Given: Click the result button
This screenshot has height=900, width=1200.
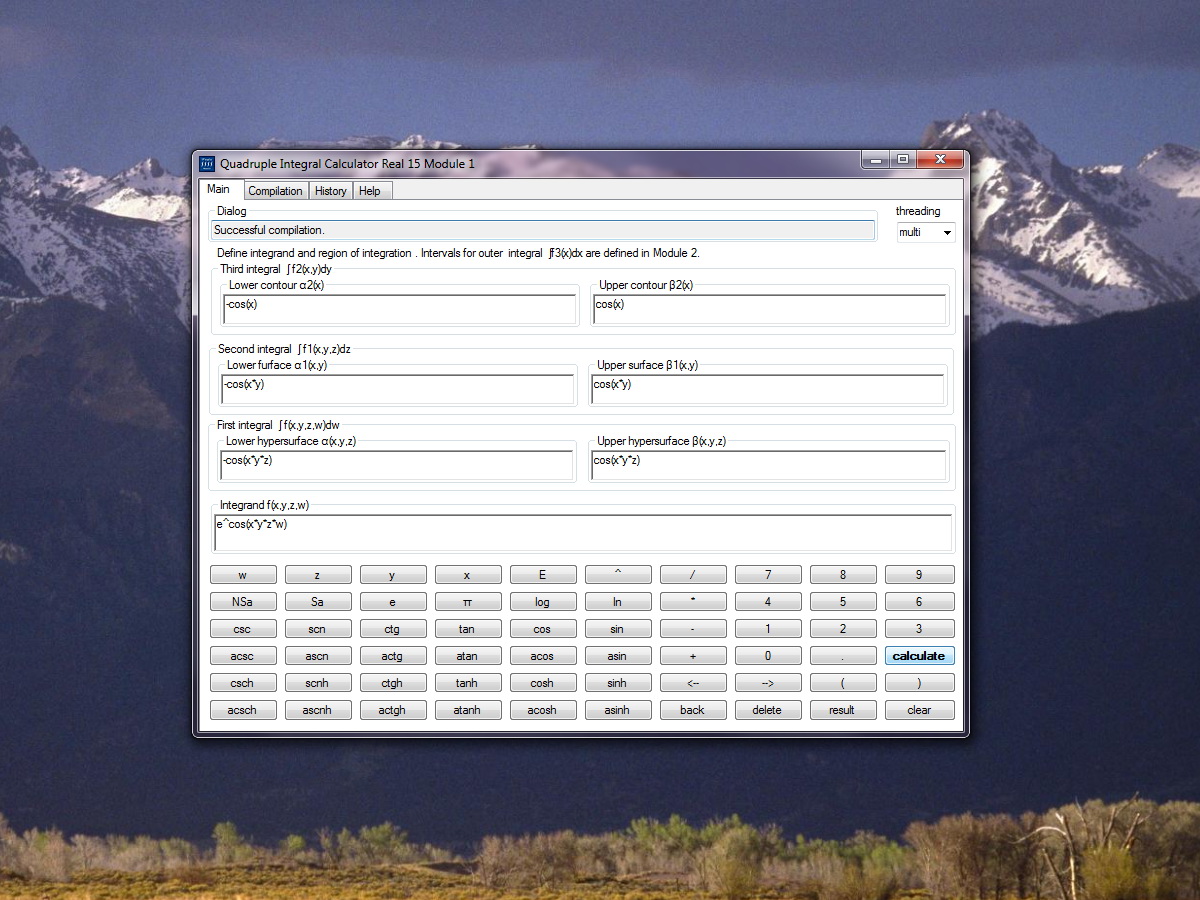Looking at the screenshot, I should (843, 710).
